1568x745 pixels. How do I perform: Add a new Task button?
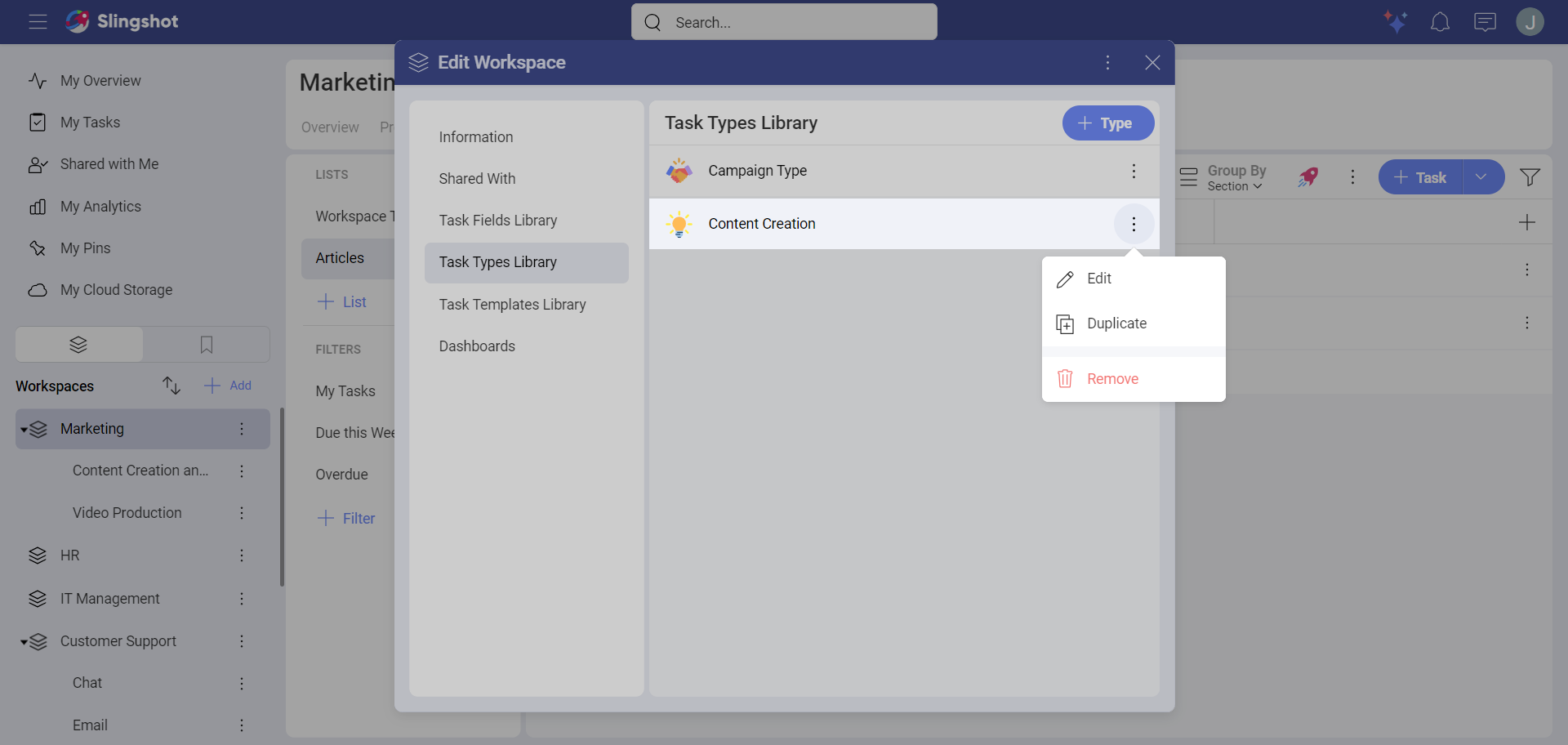[x=1420, y=177]
